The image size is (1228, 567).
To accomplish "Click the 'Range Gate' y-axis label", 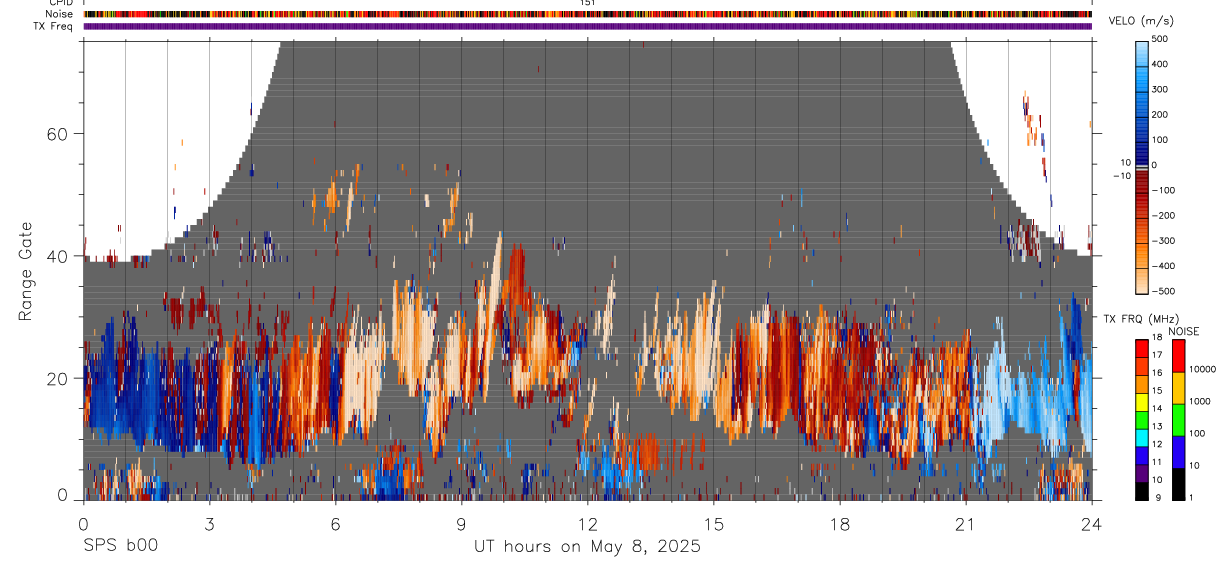I will click(x=26, y=273).
